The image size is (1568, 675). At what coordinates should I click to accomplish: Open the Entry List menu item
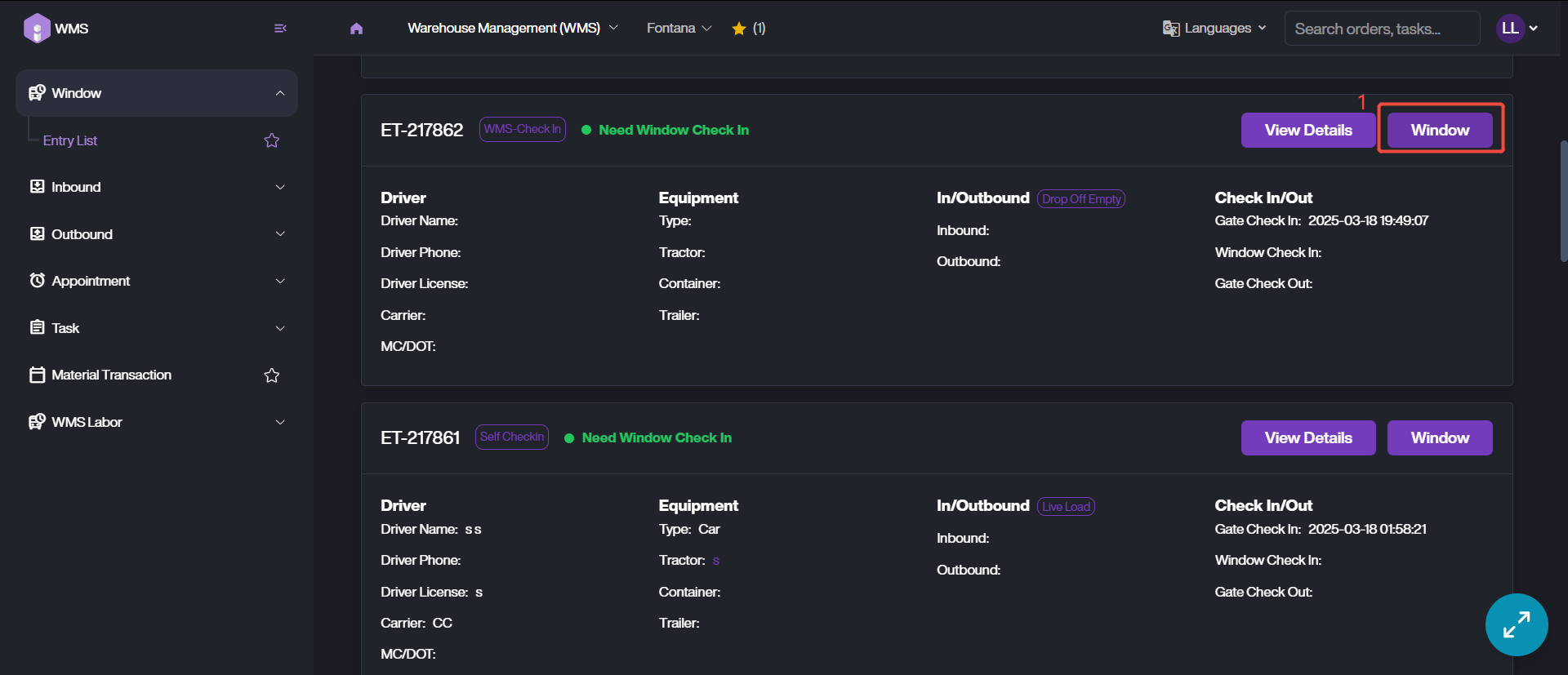click(x=70, y=140)
